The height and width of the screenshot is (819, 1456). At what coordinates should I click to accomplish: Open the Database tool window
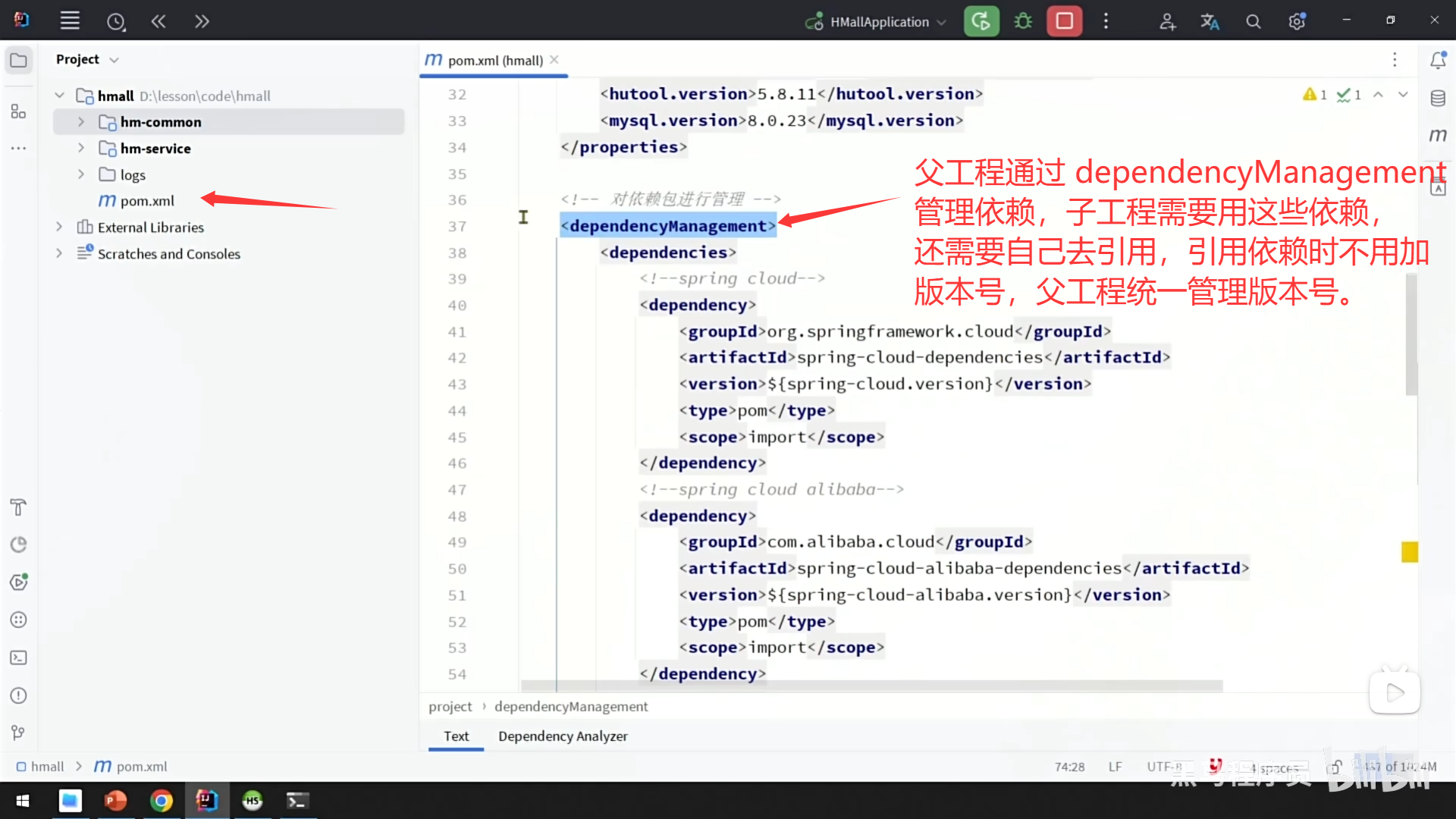point(1438,99)
